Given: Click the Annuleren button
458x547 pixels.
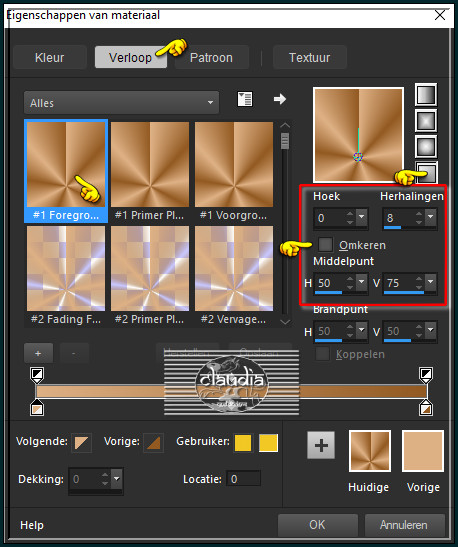Looking at the screenshot, I should (x=404, y=525).
